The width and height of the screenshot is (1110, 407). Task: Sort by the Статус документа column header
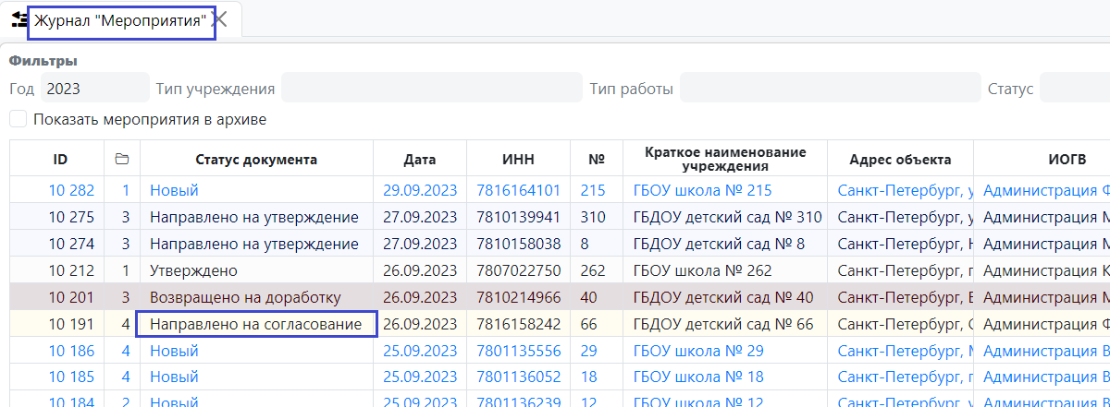point(257,160)
